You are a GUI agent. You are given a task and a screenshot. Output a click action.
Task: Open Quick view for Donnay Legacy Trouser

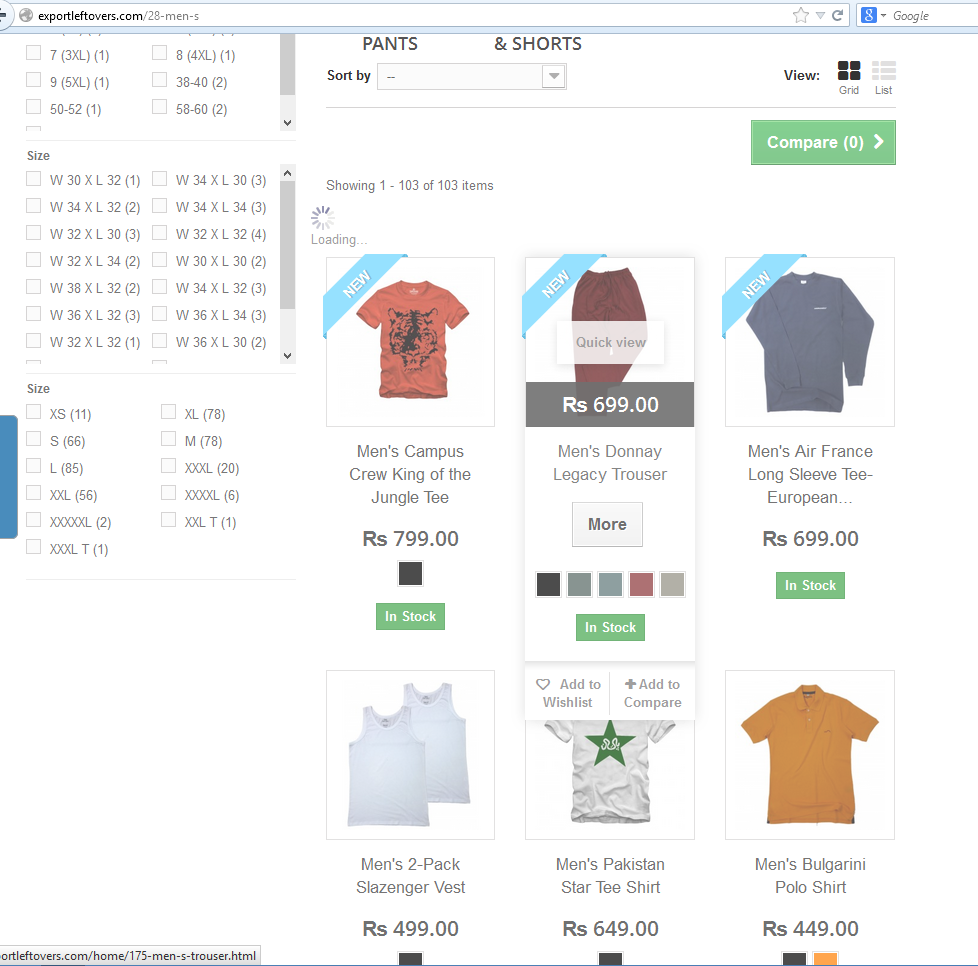pyautogui.click(x=610, y=342)
